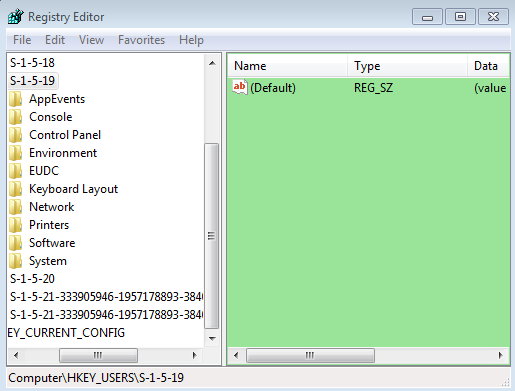Click the AppEvents folder icon
The image size is (515, 391).
tap(16, 99)
